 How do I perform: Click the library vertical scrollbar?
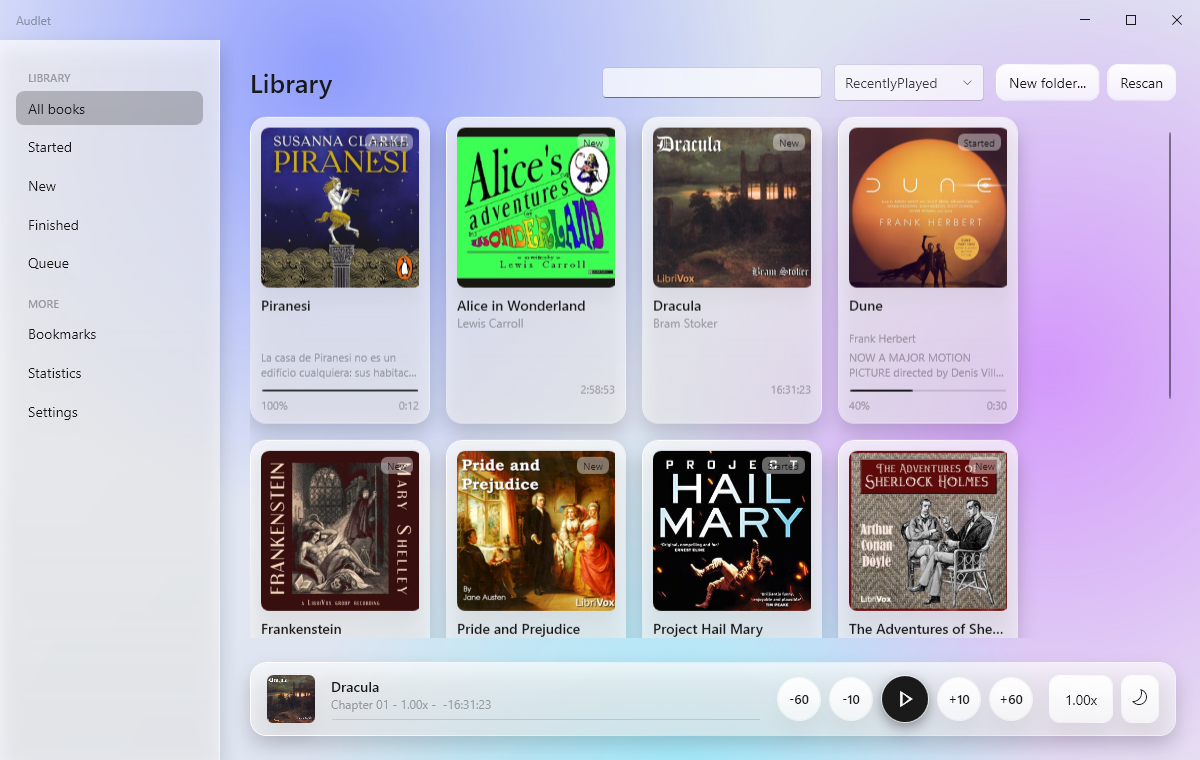point(1169,265)
